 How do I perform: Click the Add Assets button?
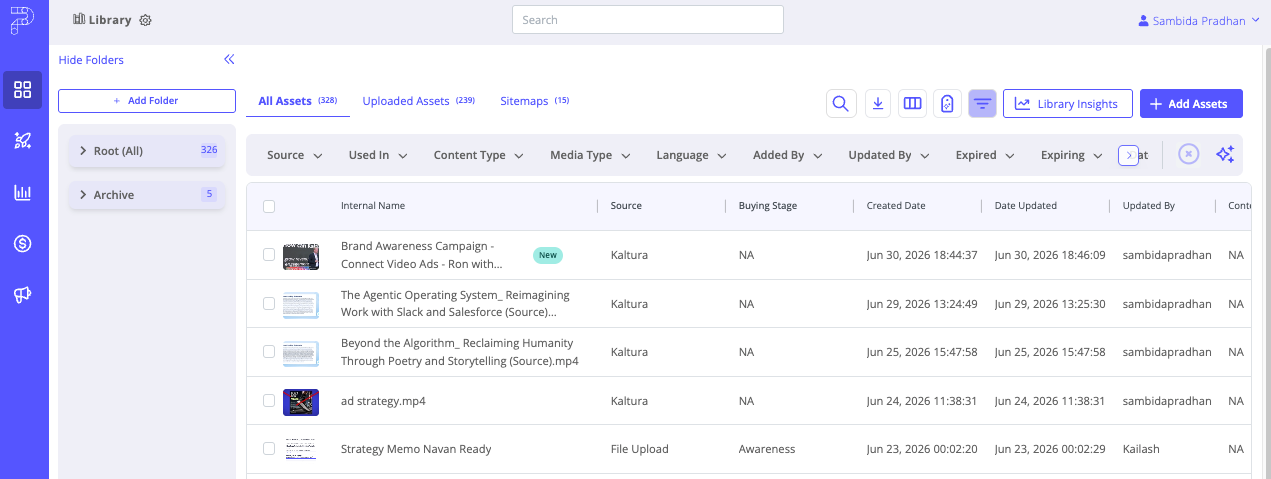pos(1191,103)
